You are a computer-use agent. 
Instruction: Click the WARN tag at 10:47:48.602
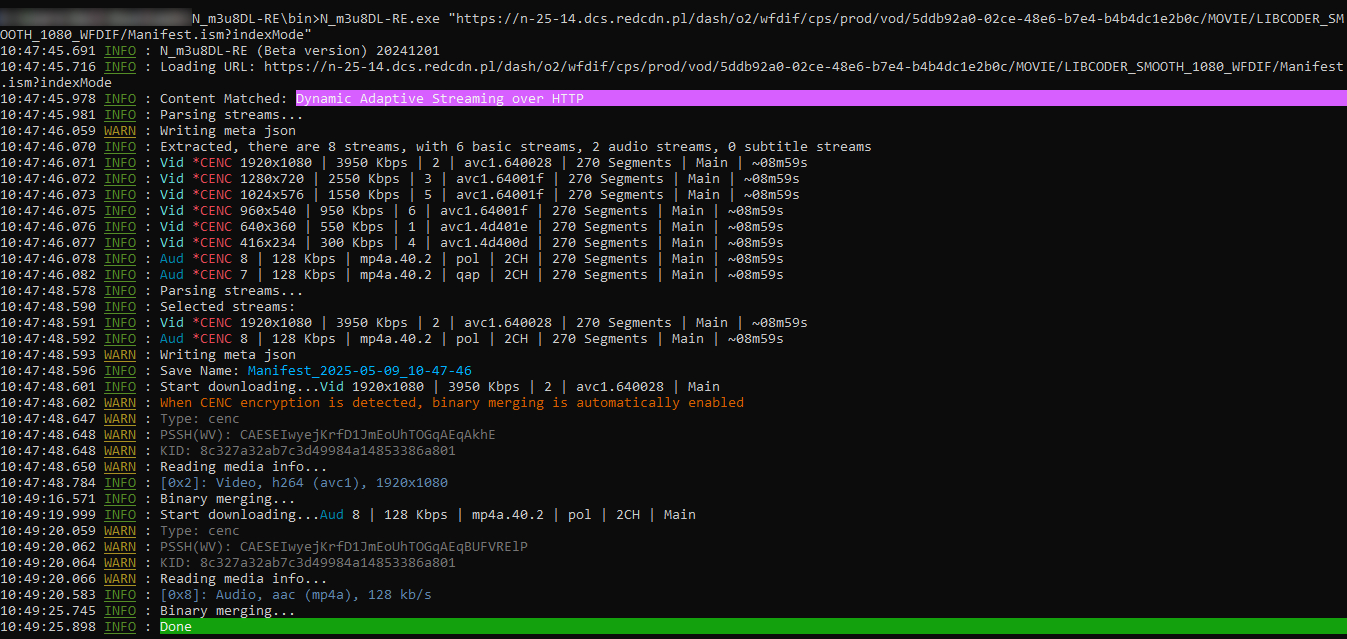click(x=120, y=403)
